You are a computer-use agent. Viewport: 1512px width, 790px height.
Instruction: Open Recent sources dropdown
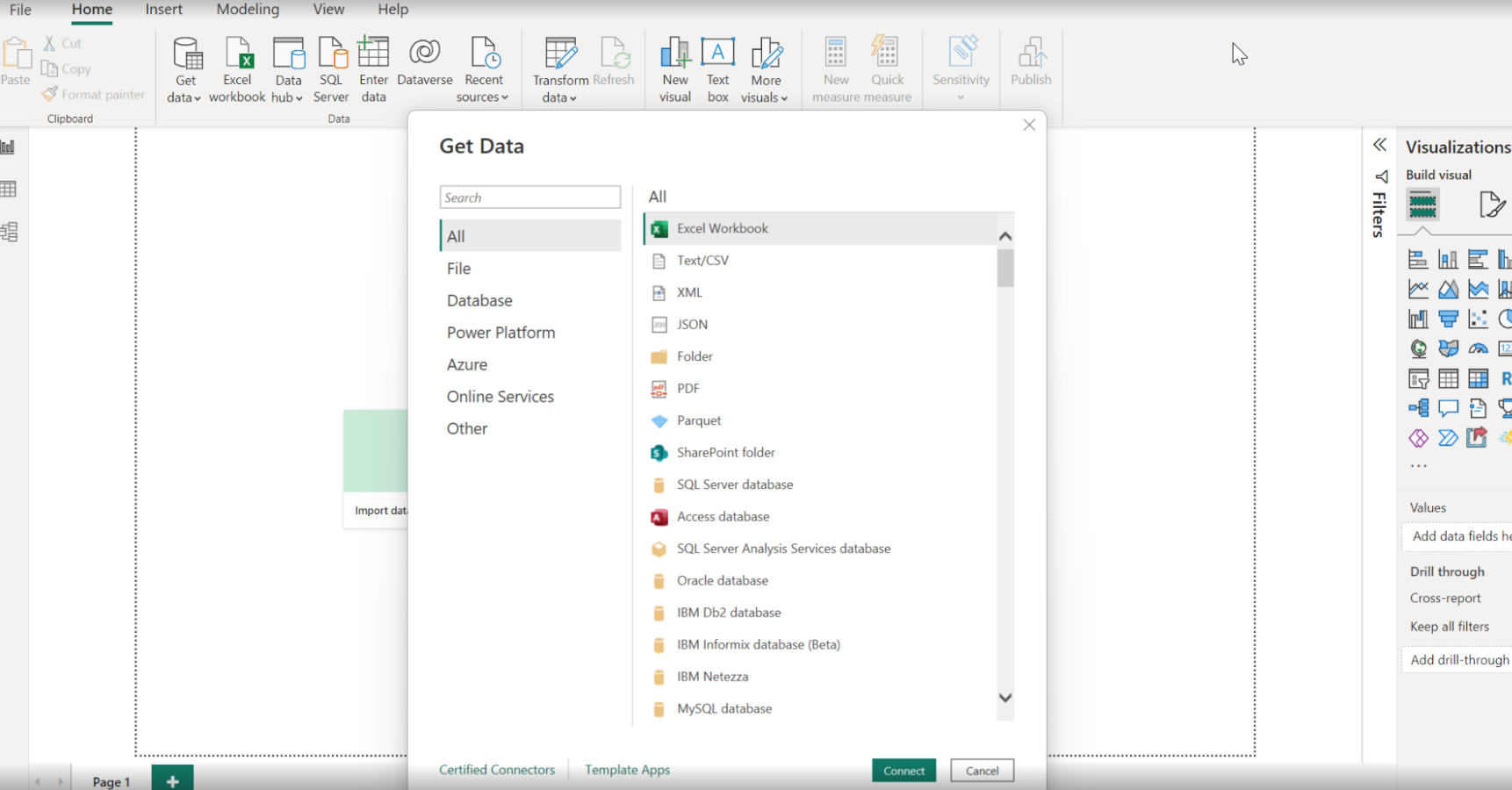pyautogui.click(x=483, y=97)
